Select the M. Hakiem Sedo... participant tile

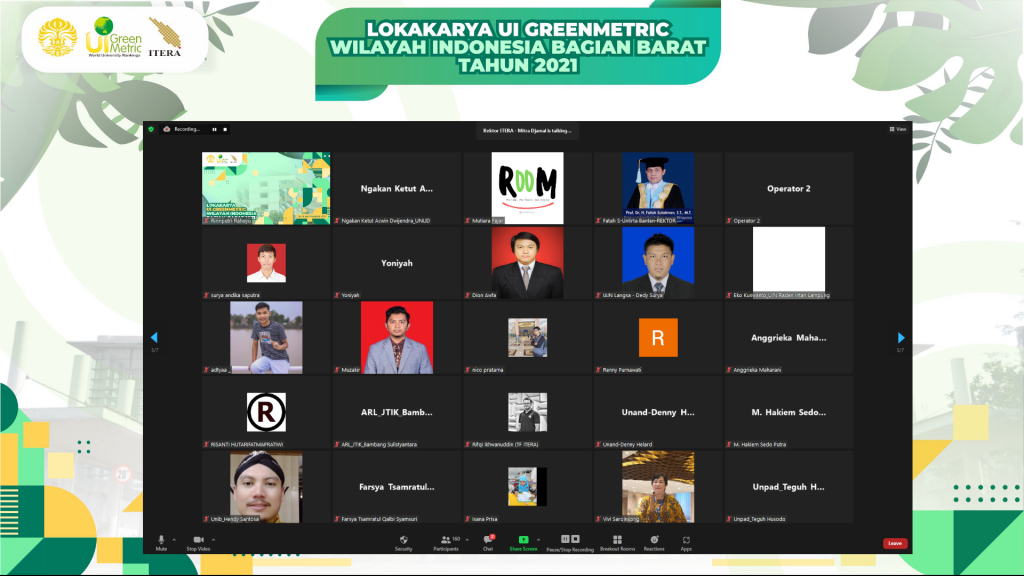tap(788, 412)
